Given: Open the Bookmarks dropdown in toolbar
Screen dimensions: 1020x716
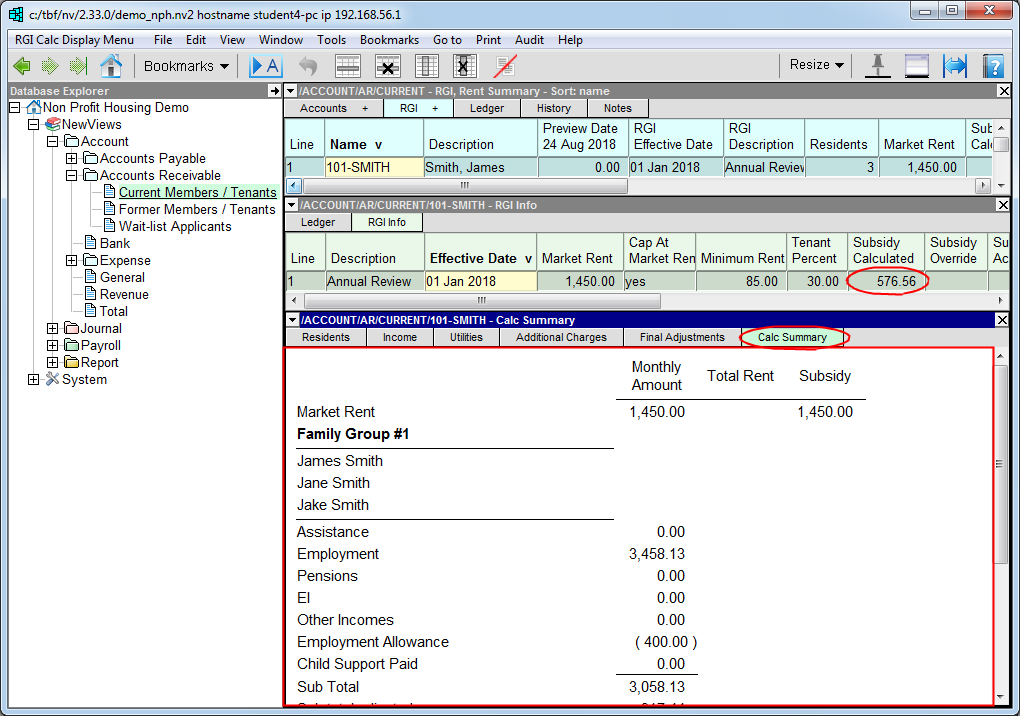Looking at the screenshot, I should point(186,66).
